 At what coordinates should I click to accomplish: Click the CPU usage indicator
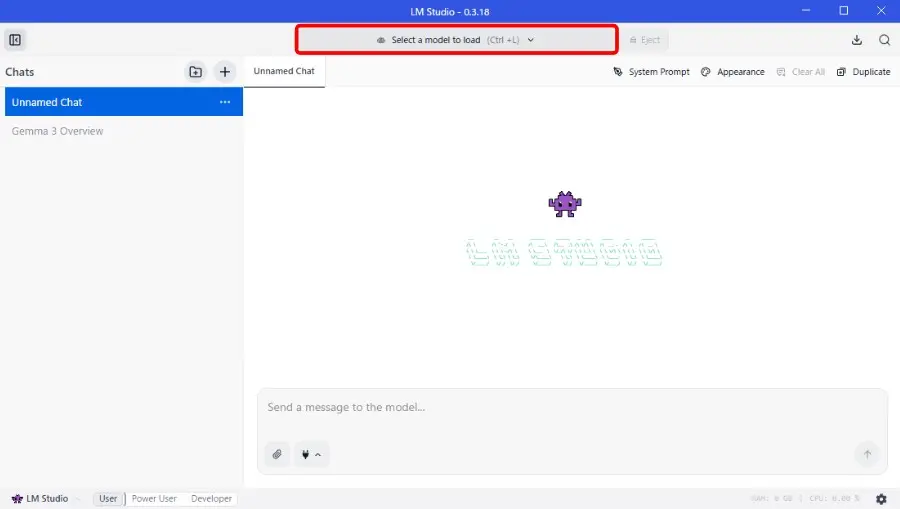click(835, 499)
